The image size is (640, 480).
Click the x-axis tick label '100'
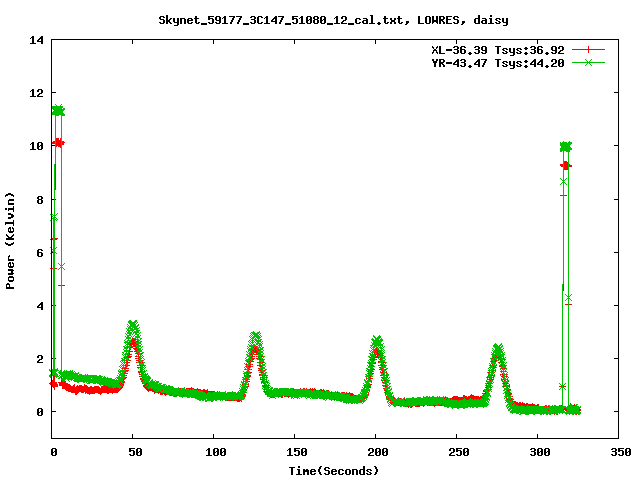pos(216,452)
